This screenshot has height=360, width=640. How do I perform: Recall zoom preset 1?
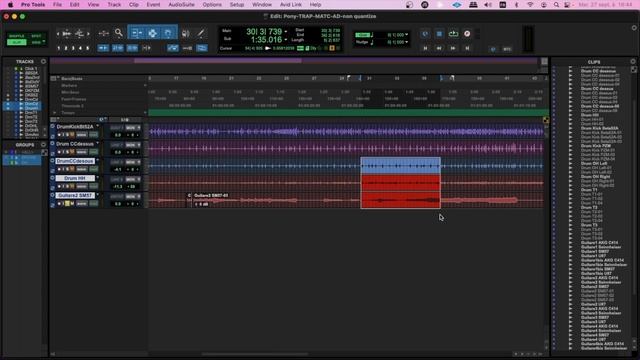59,48
